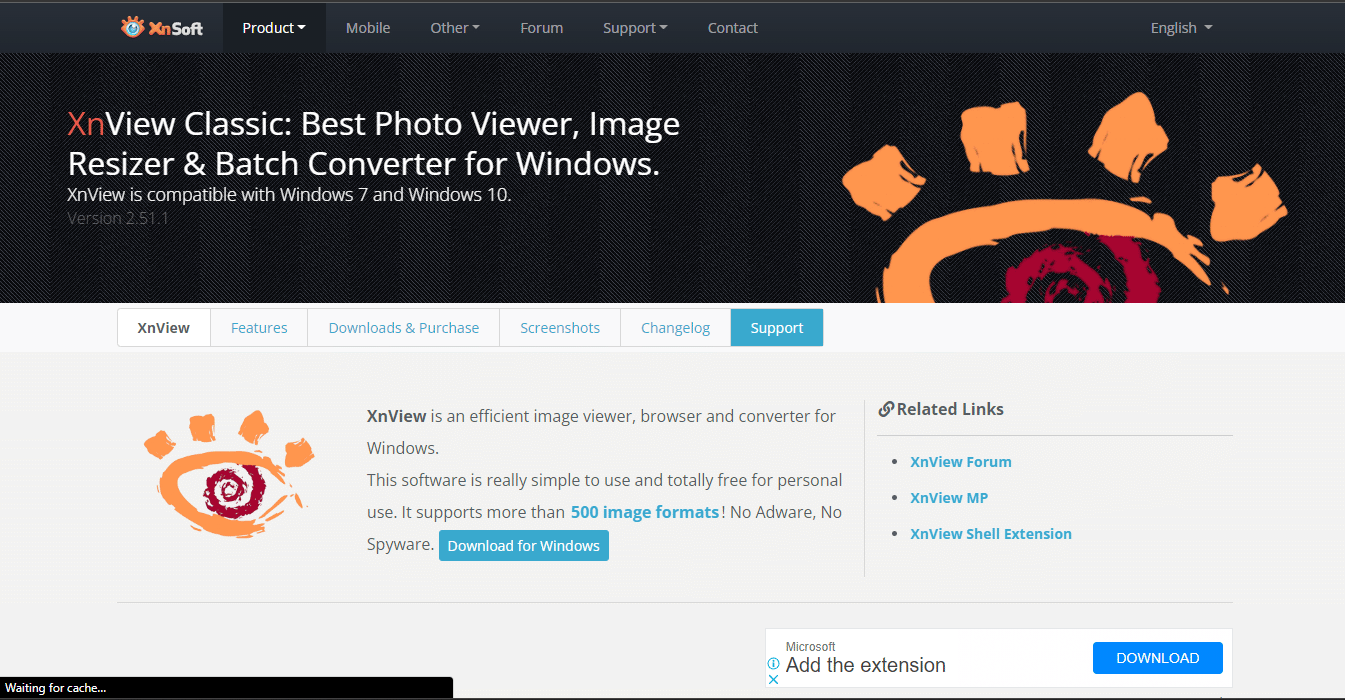The height and width of the screenshot is (700, 1345).
Task: Select the XnView tab
Action: 164,328
